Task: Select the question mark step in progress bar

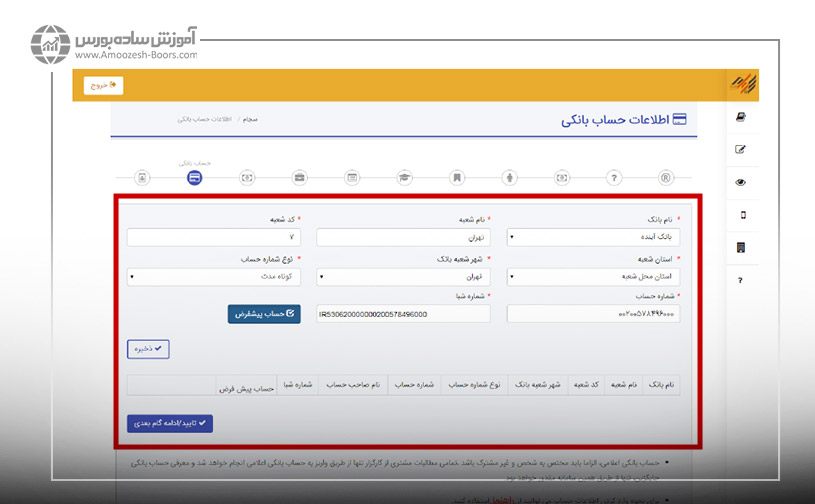Action: 614,178
